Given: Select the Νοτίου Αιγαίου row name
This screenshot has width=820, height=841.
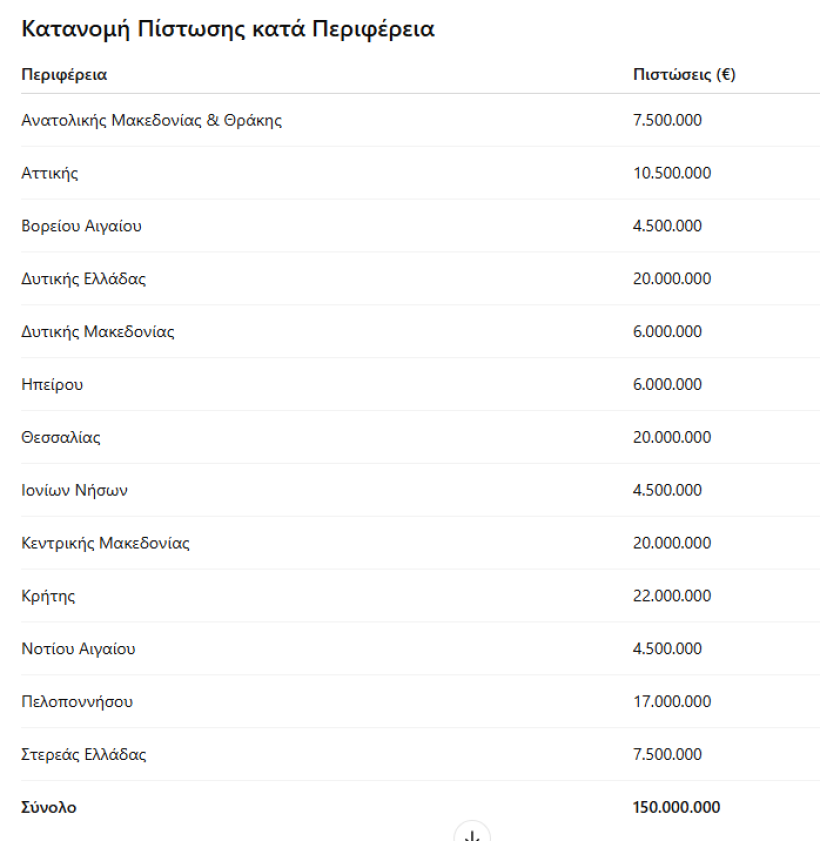Looking at the screenshot, I should (78, 649).
